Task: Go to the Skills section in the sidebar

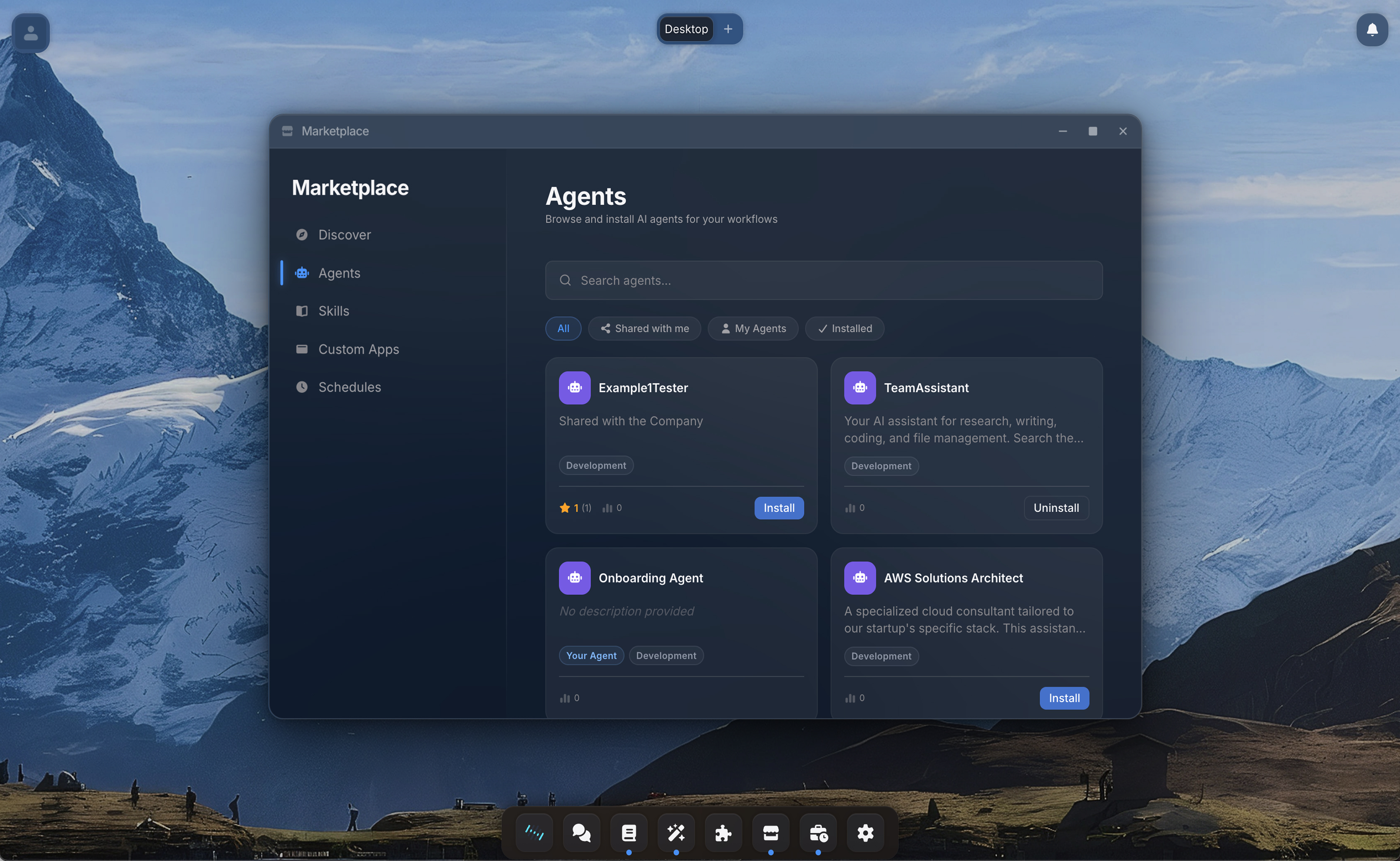Action: [x=333, y=311]
